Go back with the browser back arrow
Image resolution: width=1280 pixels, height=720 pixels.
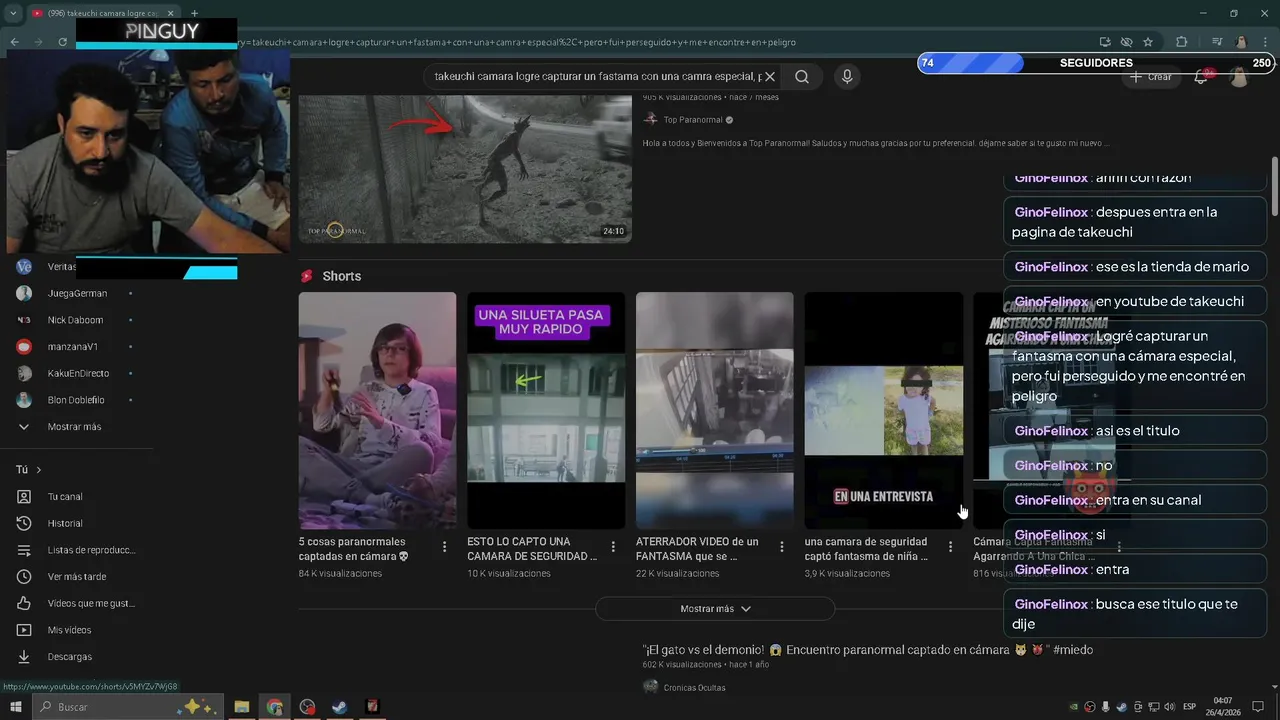[14, 42]
